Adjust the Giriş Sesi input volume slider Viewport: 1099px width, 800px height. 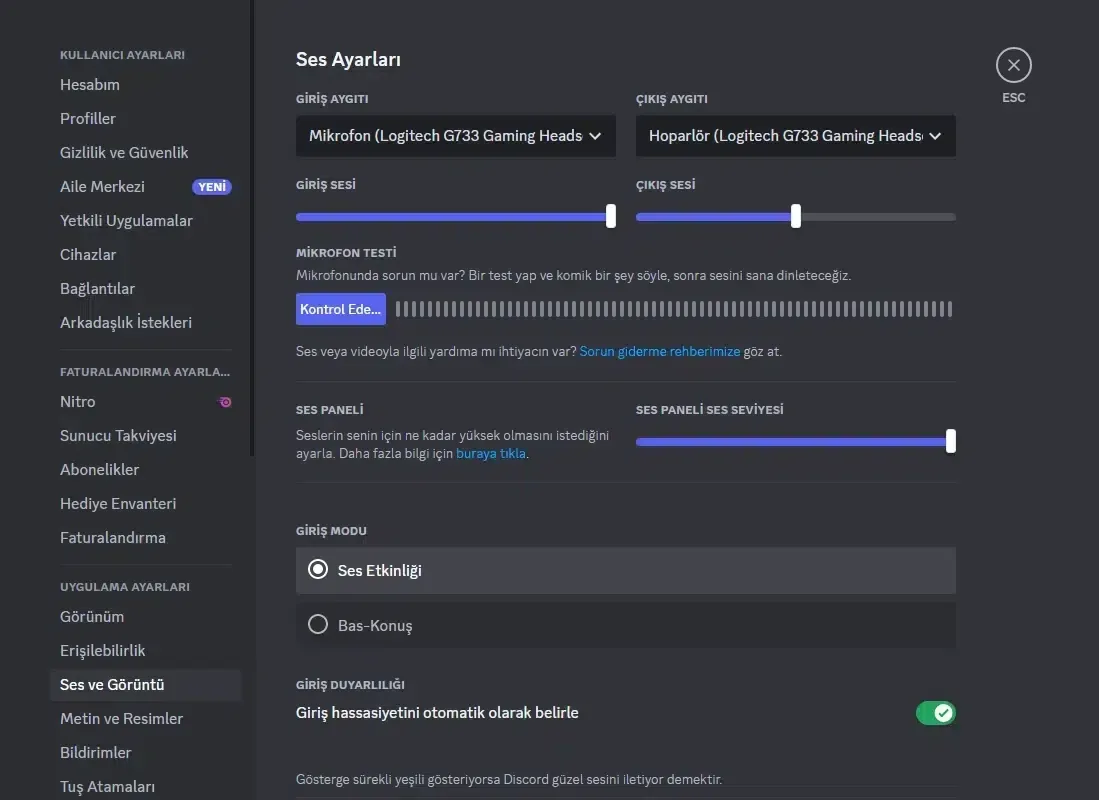(x=456, y=217)
